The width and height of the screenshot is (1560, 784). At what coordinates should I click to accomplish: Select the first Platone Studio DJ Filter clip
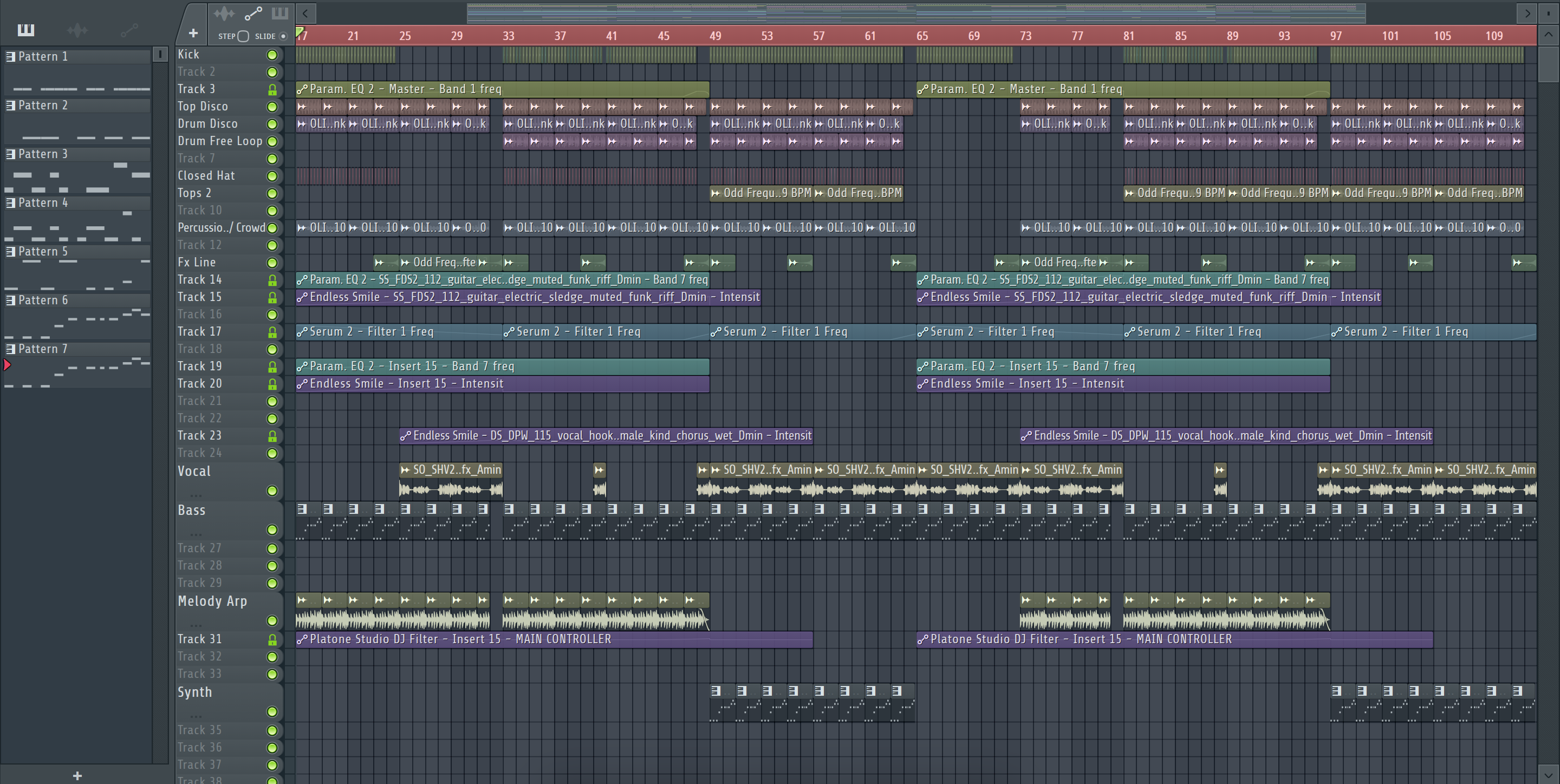pos(554,639)
